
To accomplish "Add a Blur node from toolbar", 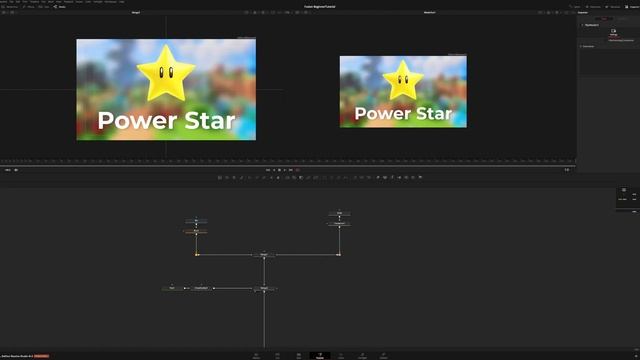I will [x=278, y=178].
